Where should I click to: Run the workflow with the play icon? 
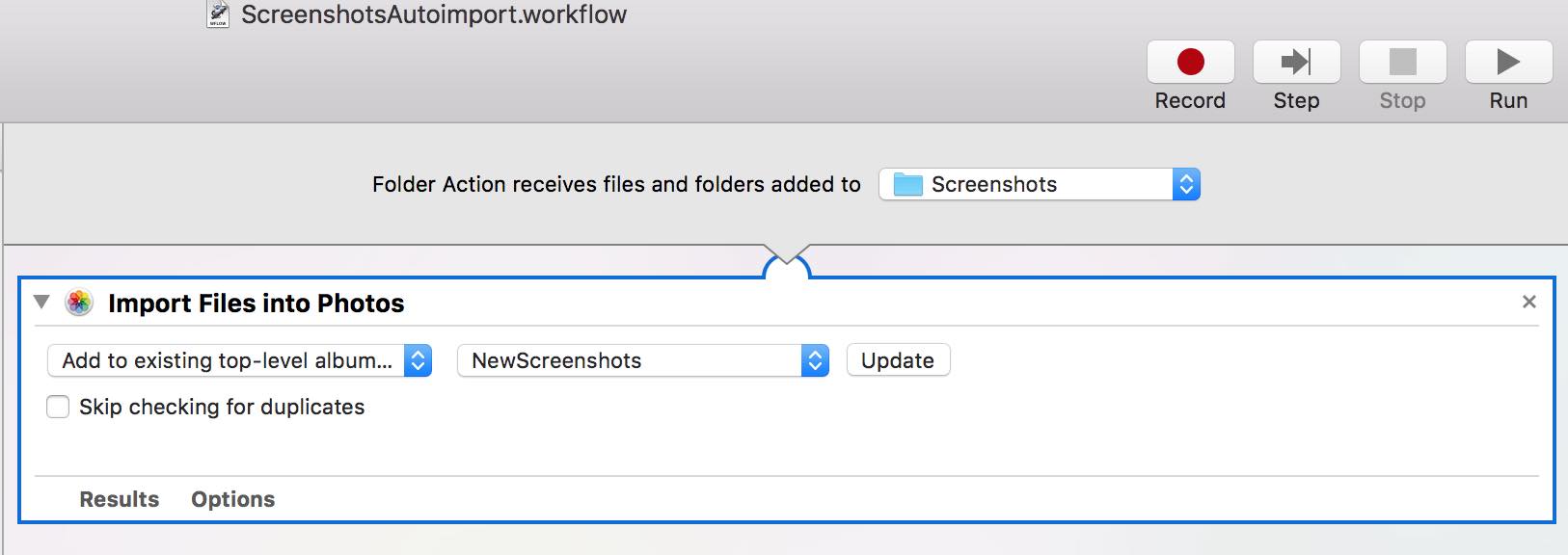click(x=1508, y=63)
